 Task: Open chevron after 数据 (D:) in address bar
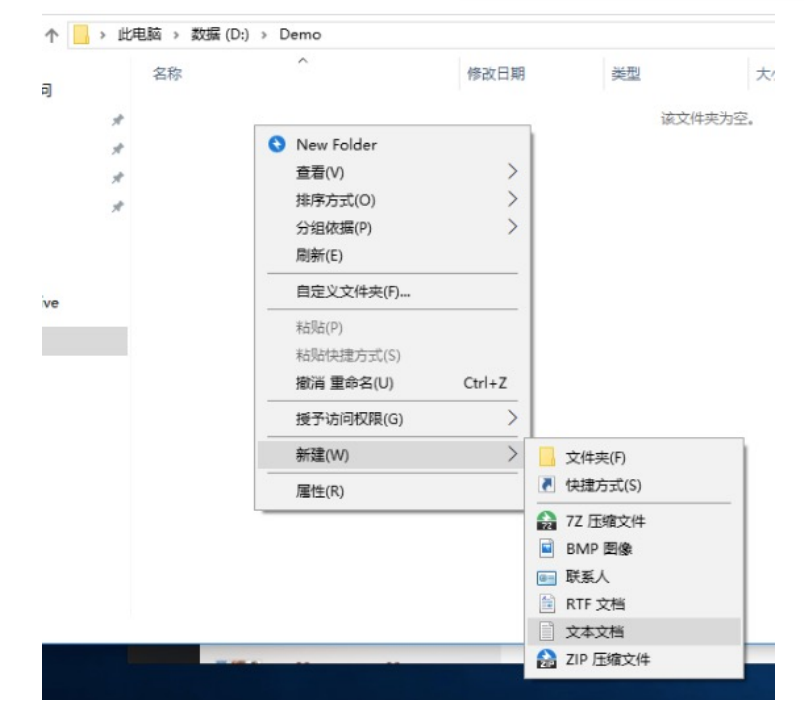click(x=264, y=35)
